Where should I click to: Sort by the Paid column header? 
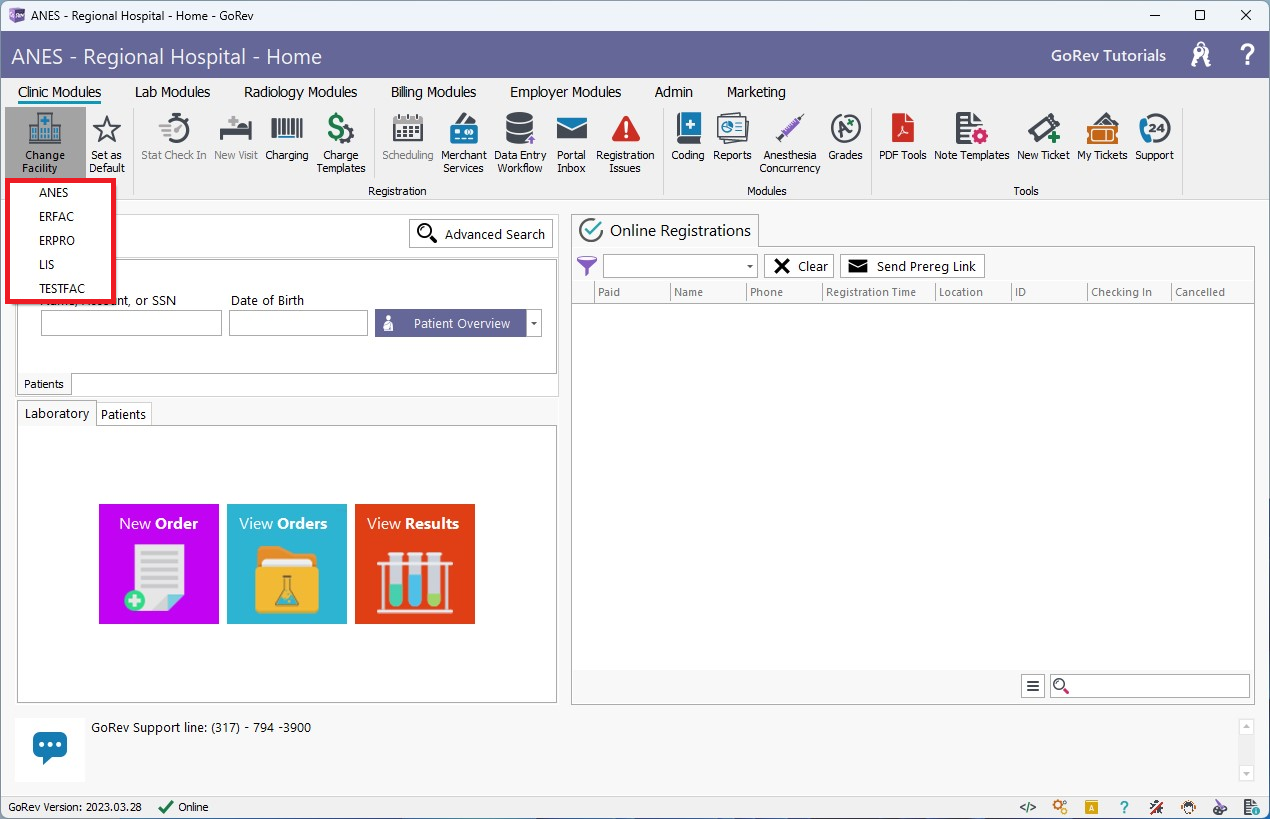point(632,292)
